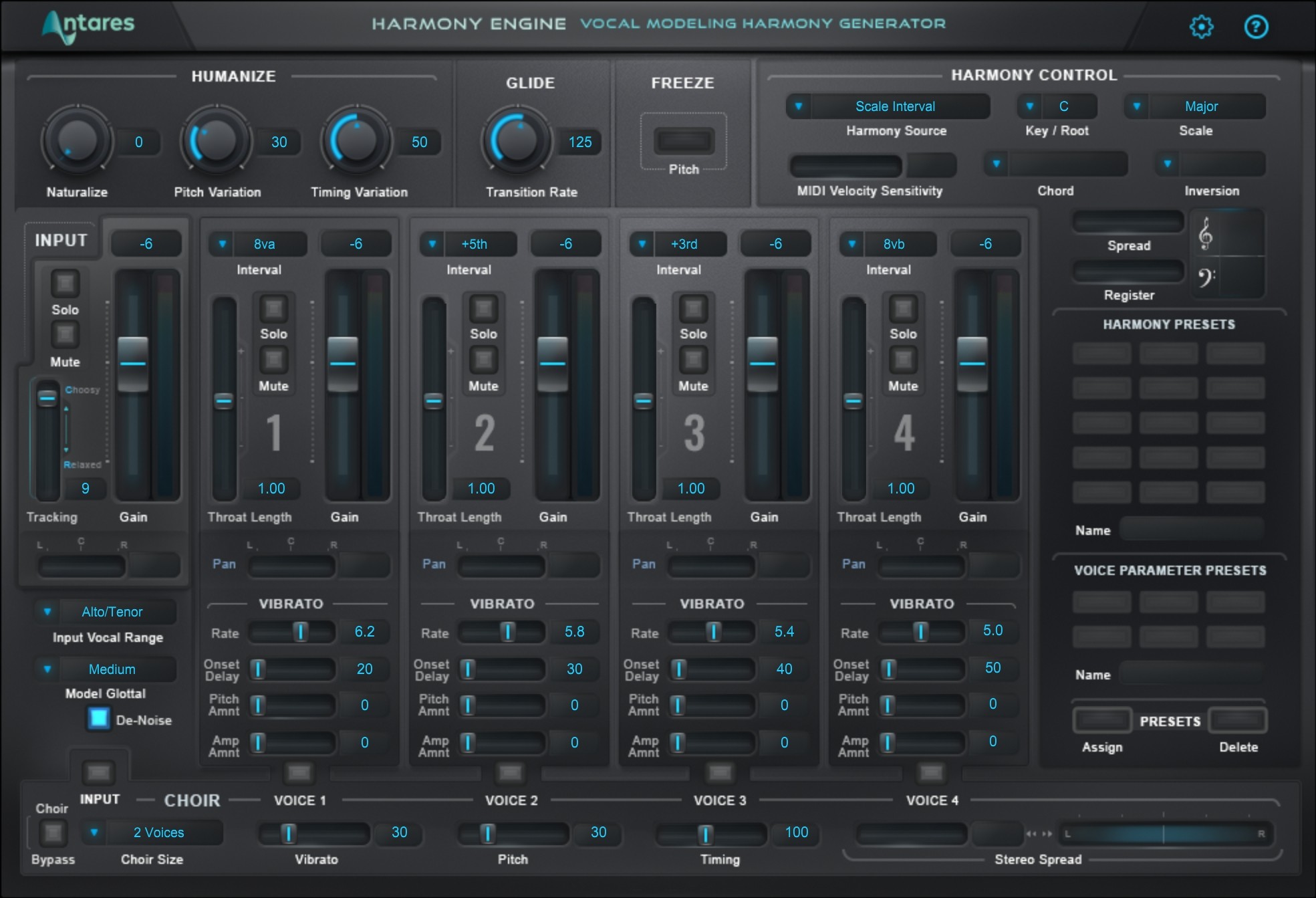Mute the Input channel
1316x898 pixels.
(65, 334)
